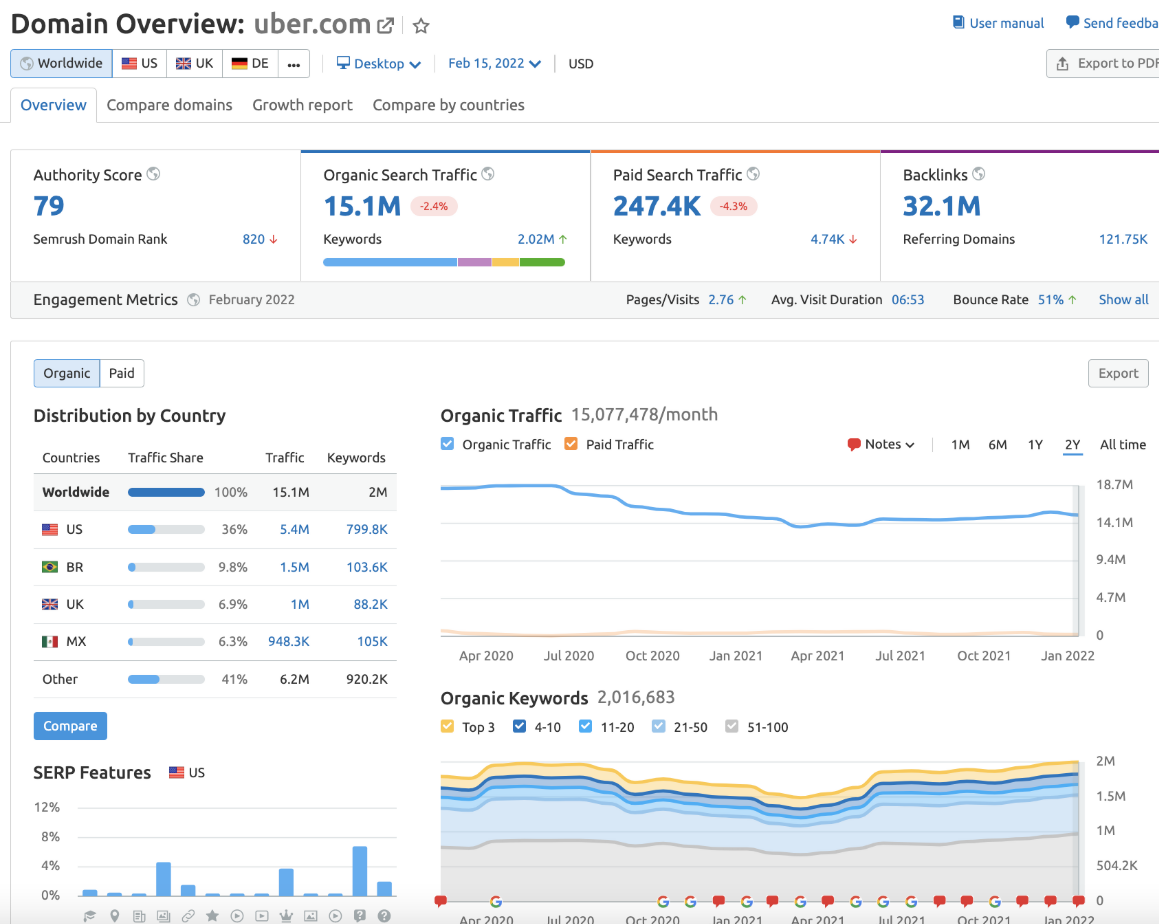Open uber.com via the external link icon
The height and width of the screenshot is (924, 1159).
tap(385, 26)
